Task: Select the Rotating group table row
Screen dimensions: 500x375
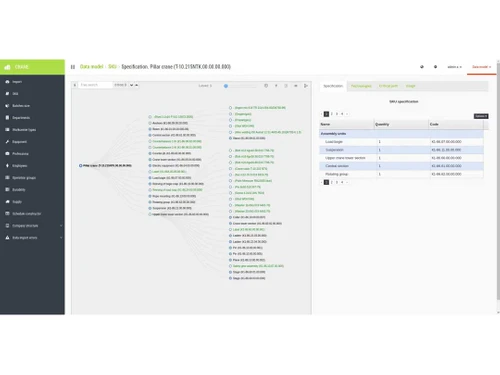Action: (401, 174)
